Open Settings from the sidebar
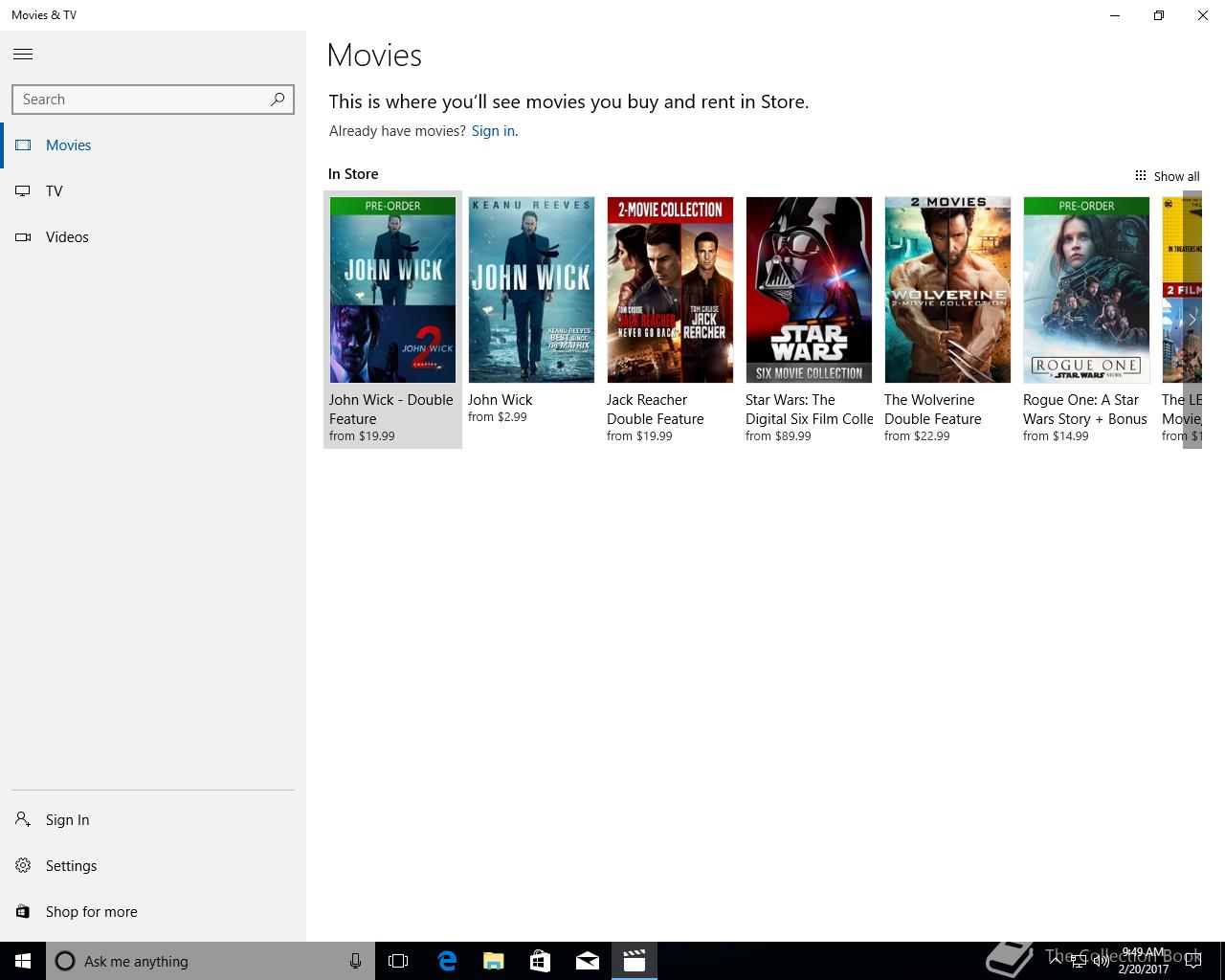1225x980 pixels. tap(153, 866)
